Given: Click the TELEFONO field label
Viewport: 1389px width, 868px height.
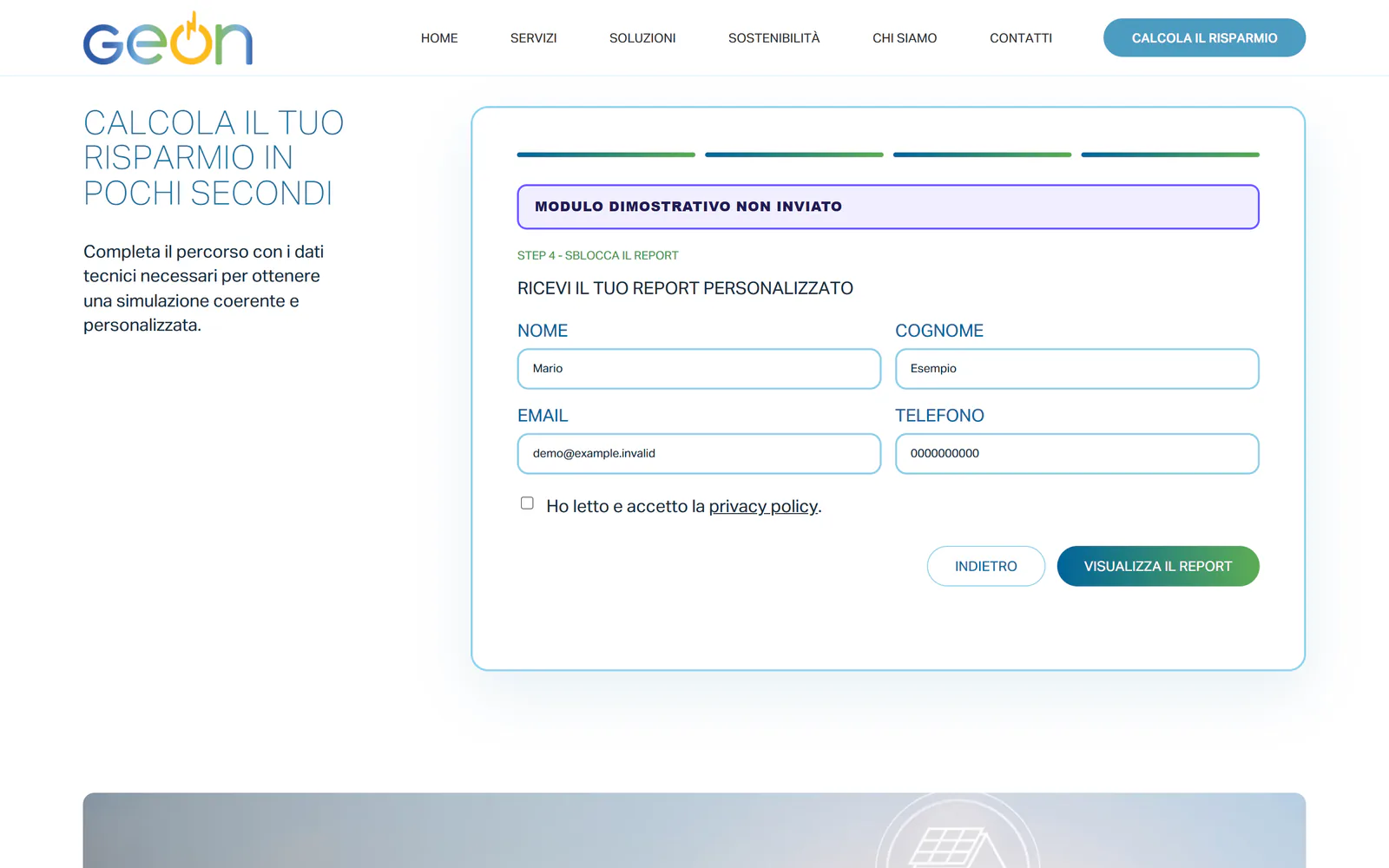Looking at the screenshot, I should 939,416.
